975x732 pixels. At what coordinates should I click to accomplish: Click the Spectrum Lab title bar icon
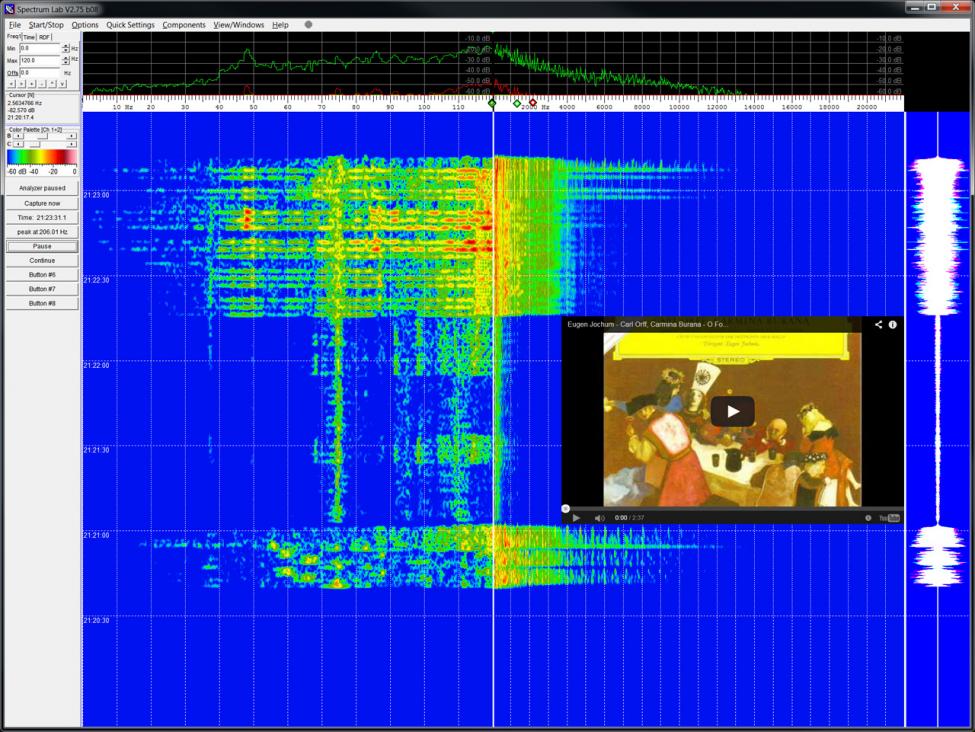(9, 8)
